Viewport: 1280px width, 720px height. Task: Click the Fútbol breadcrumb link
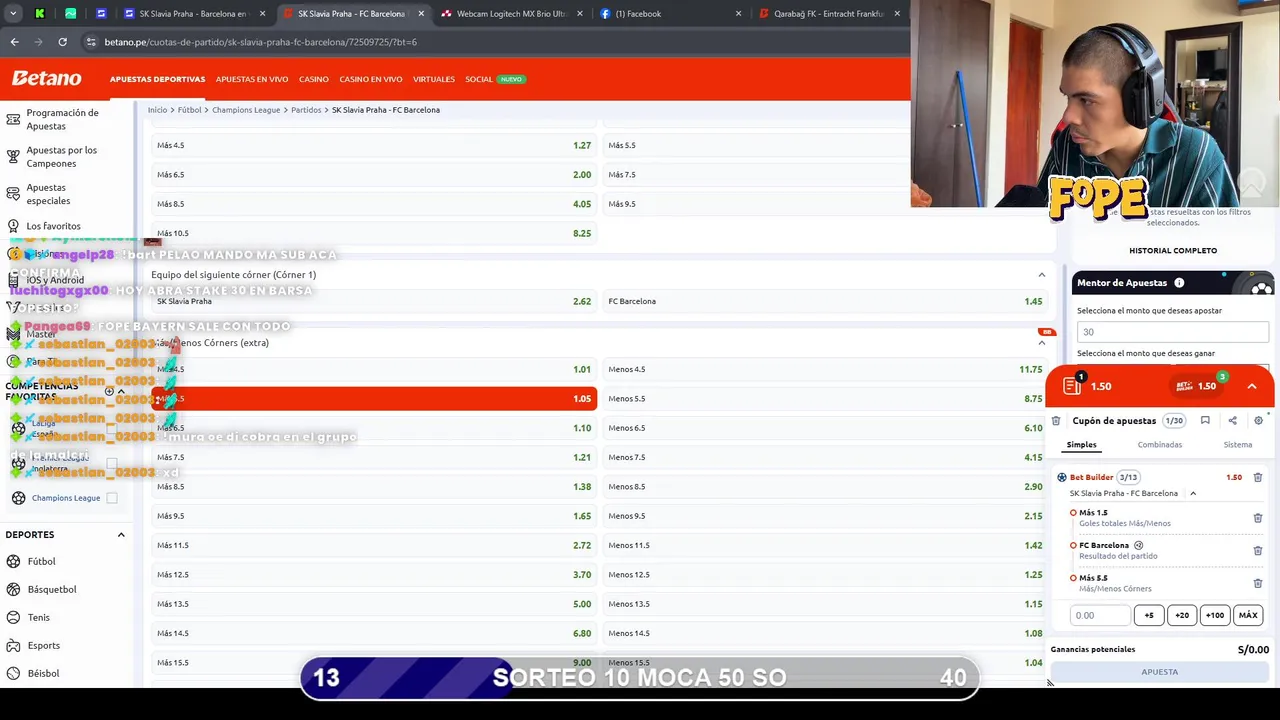pos(190,110)
